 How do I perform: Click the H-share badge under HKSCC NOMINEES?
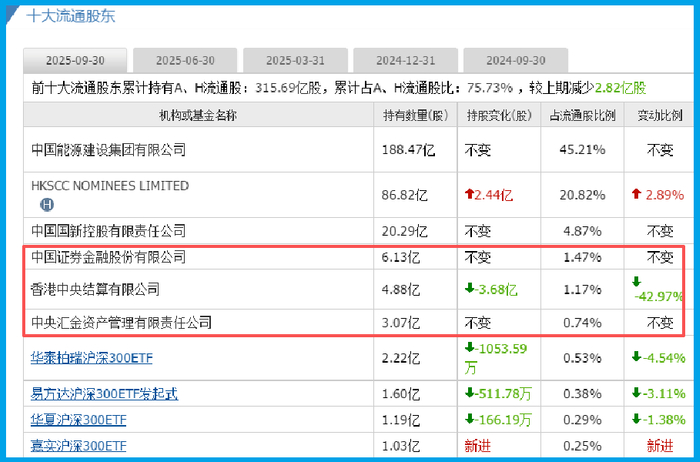click(x=47, y=205)
